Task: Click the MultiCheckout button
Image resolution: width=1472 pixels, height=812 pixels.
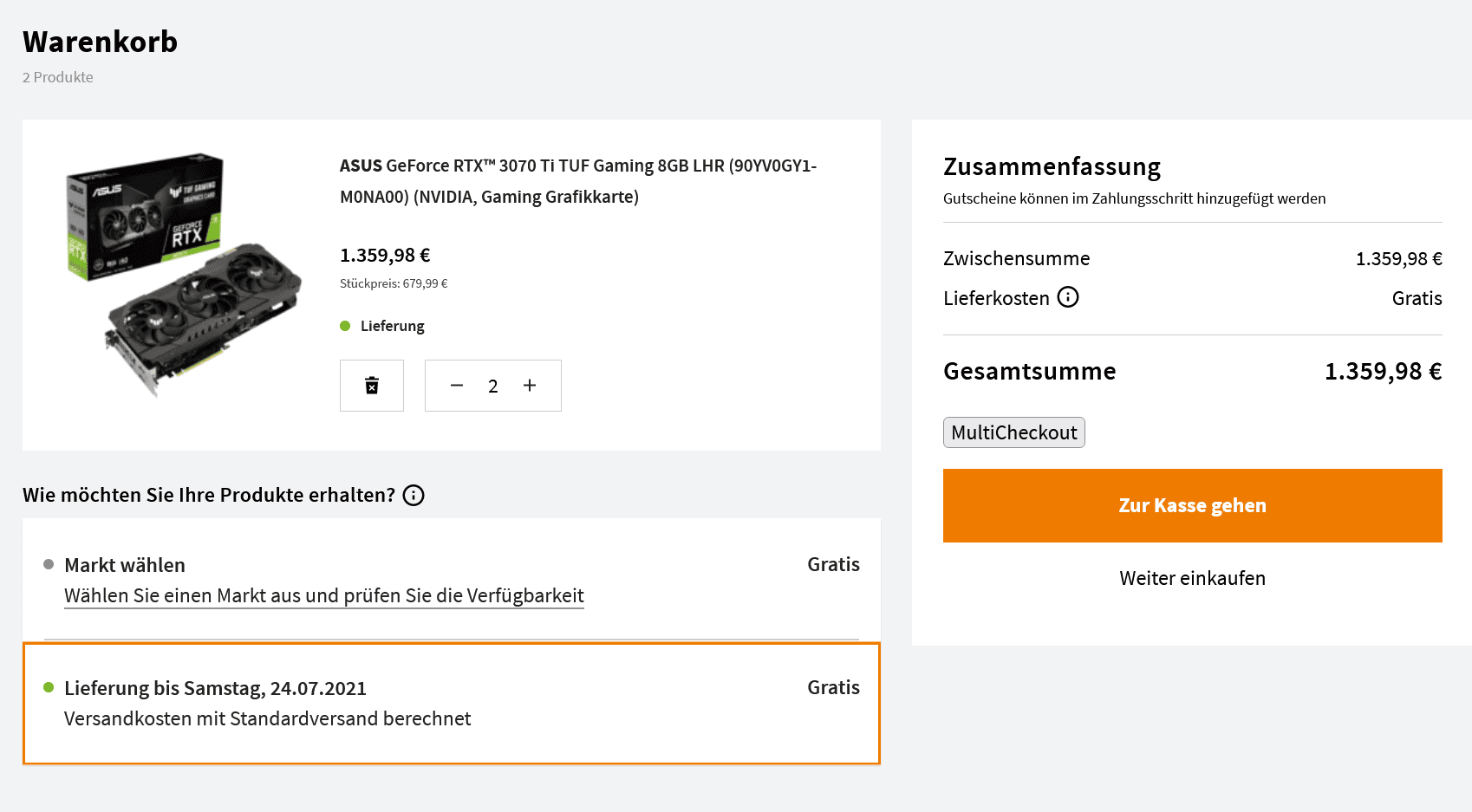Action: coord(1014,432)
